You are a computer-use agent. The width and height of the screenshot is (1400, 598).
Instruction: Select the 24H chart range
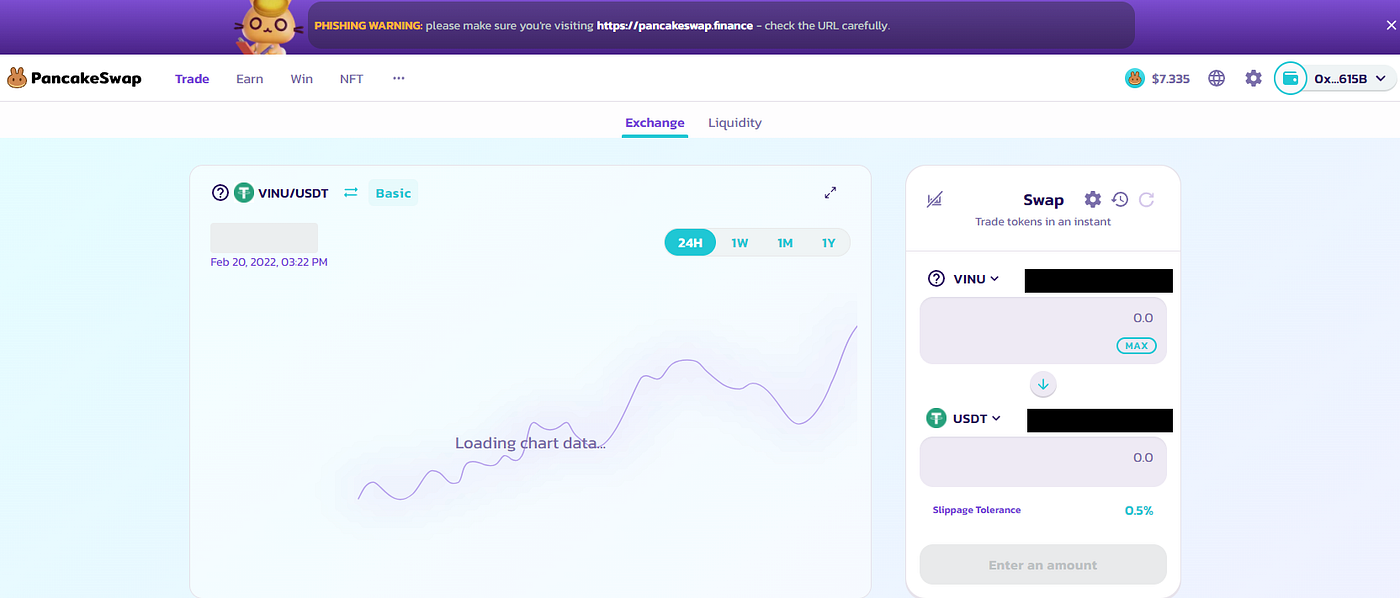690,243
